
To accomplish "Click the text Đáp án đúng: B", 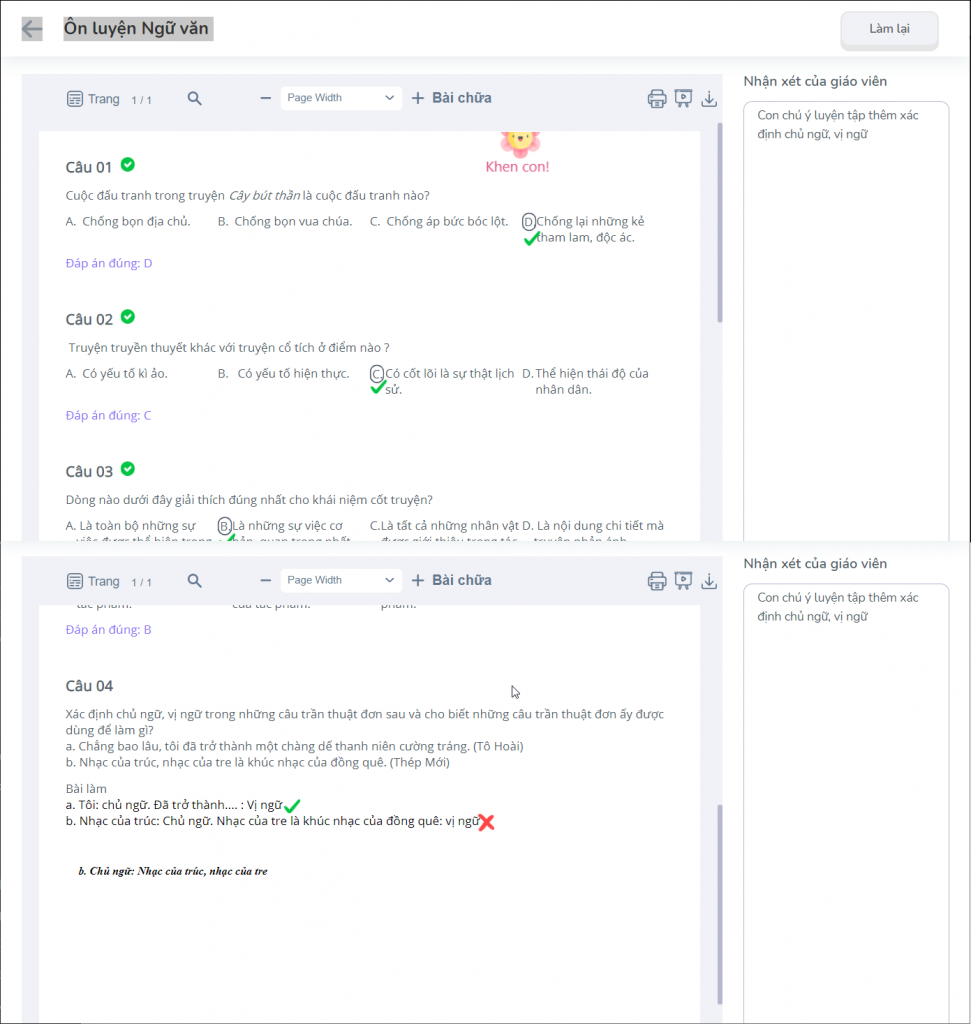I will coord(108,630).
